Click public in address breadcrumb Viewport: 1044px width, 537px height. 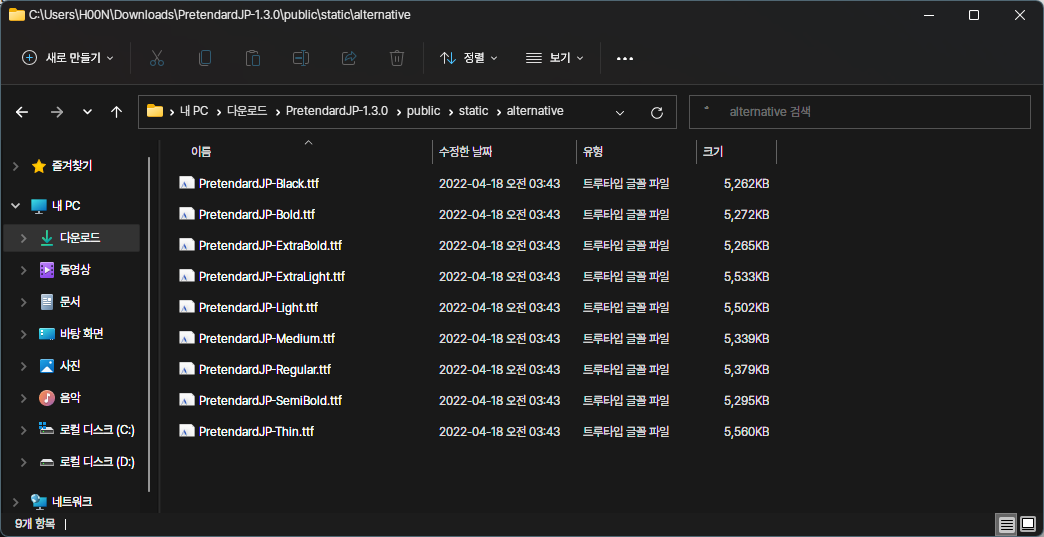tap(423, 111)
